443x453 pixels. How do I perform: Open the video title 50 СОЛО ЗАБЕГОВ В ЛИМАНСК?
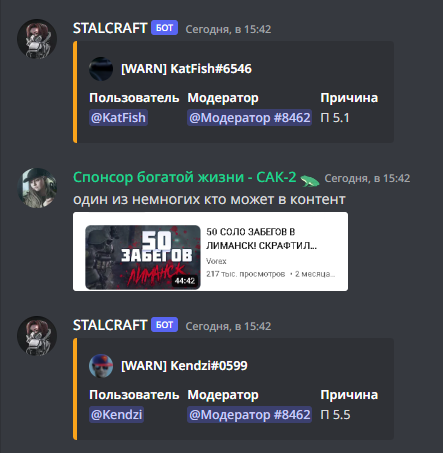[x=261, y=239]
